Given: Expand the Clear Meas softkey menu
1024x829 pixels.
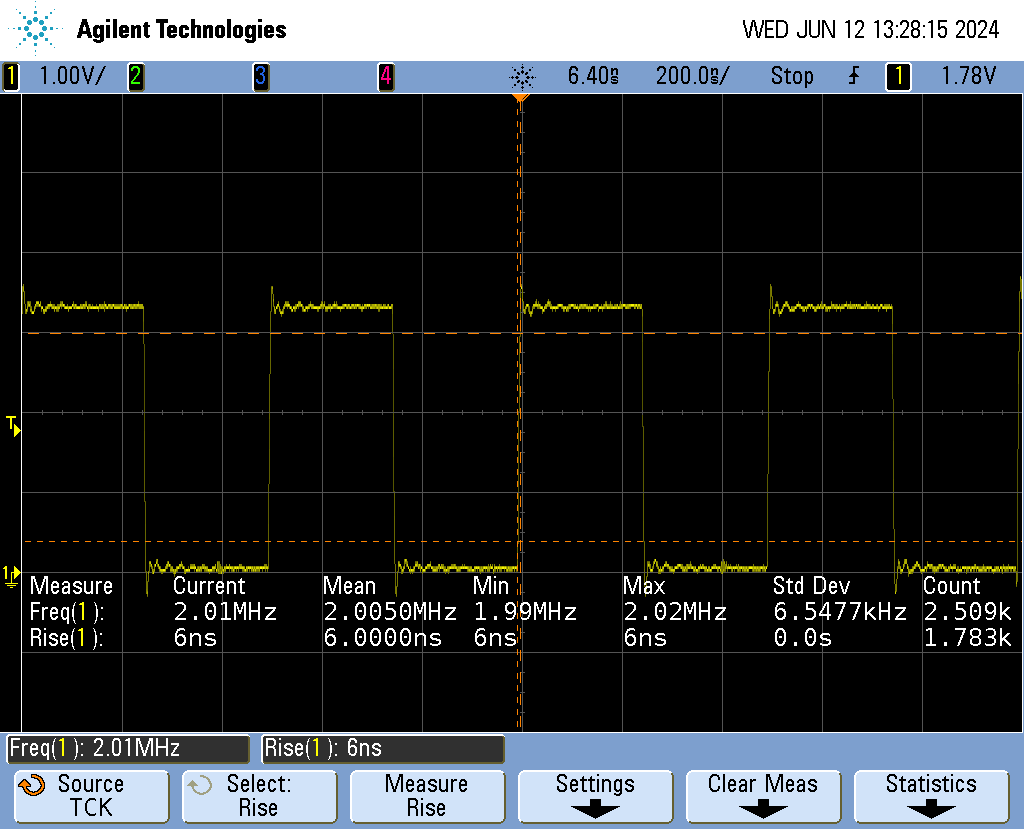Looking at the screenshot, I should (x=762, y=796).
